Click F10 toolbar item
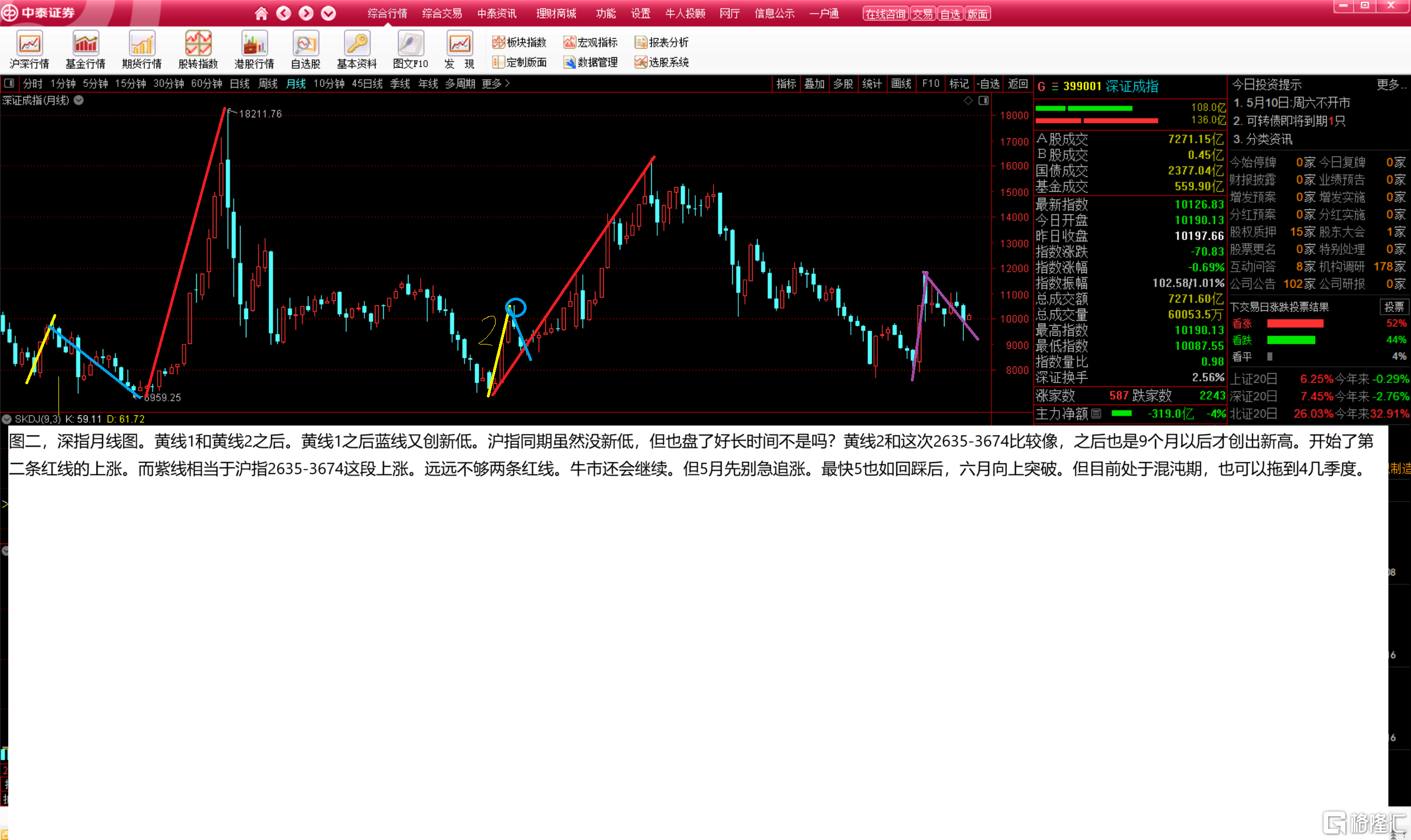This screenshot has height=840, width=1411. point(930,84)
